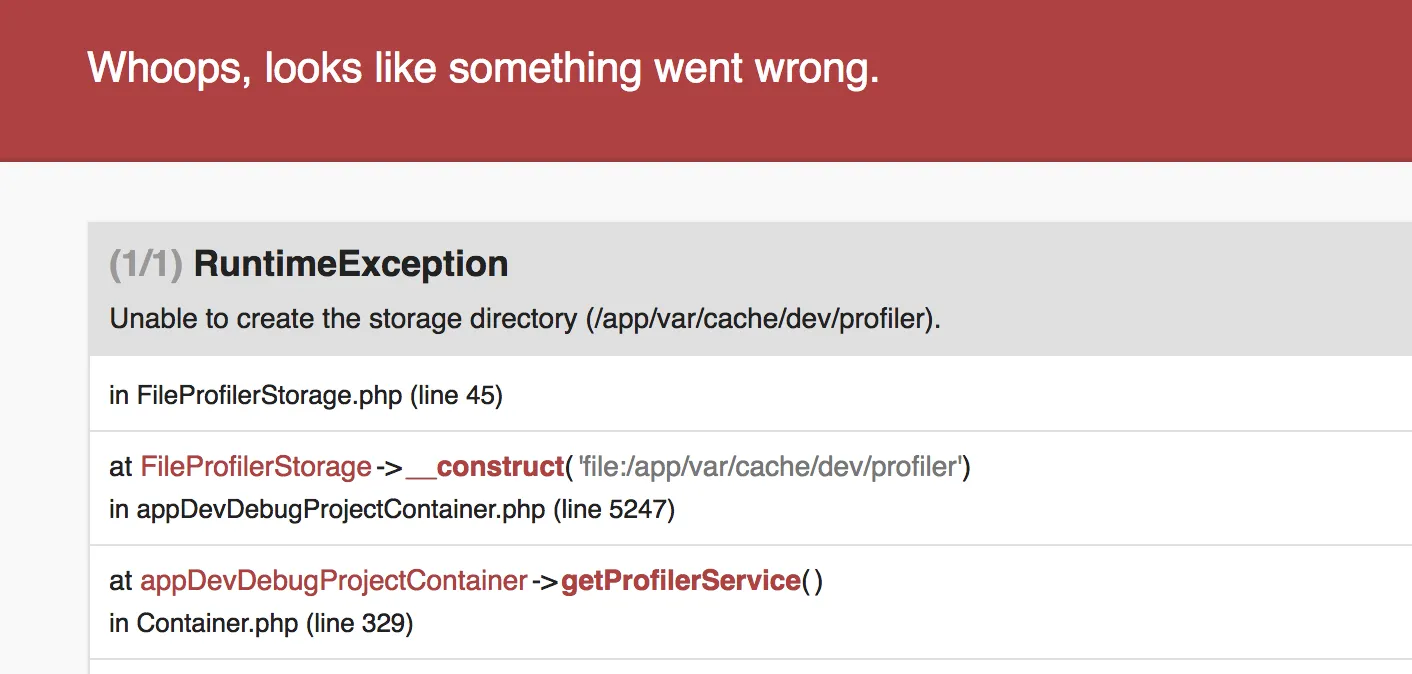Click the (1/1) exception counter
This screenshot has width=1412, height=674.
146,264
